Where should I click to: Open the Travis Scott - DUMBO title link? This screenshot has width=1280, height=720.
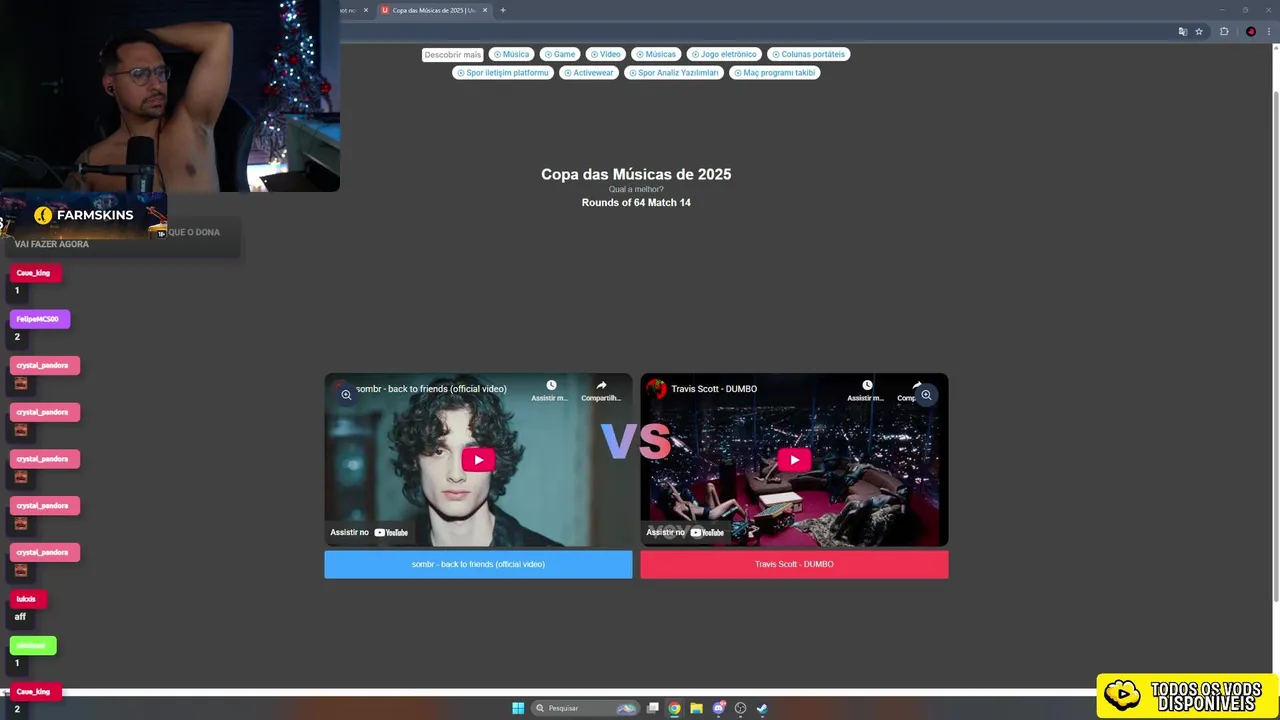[714, 389]
